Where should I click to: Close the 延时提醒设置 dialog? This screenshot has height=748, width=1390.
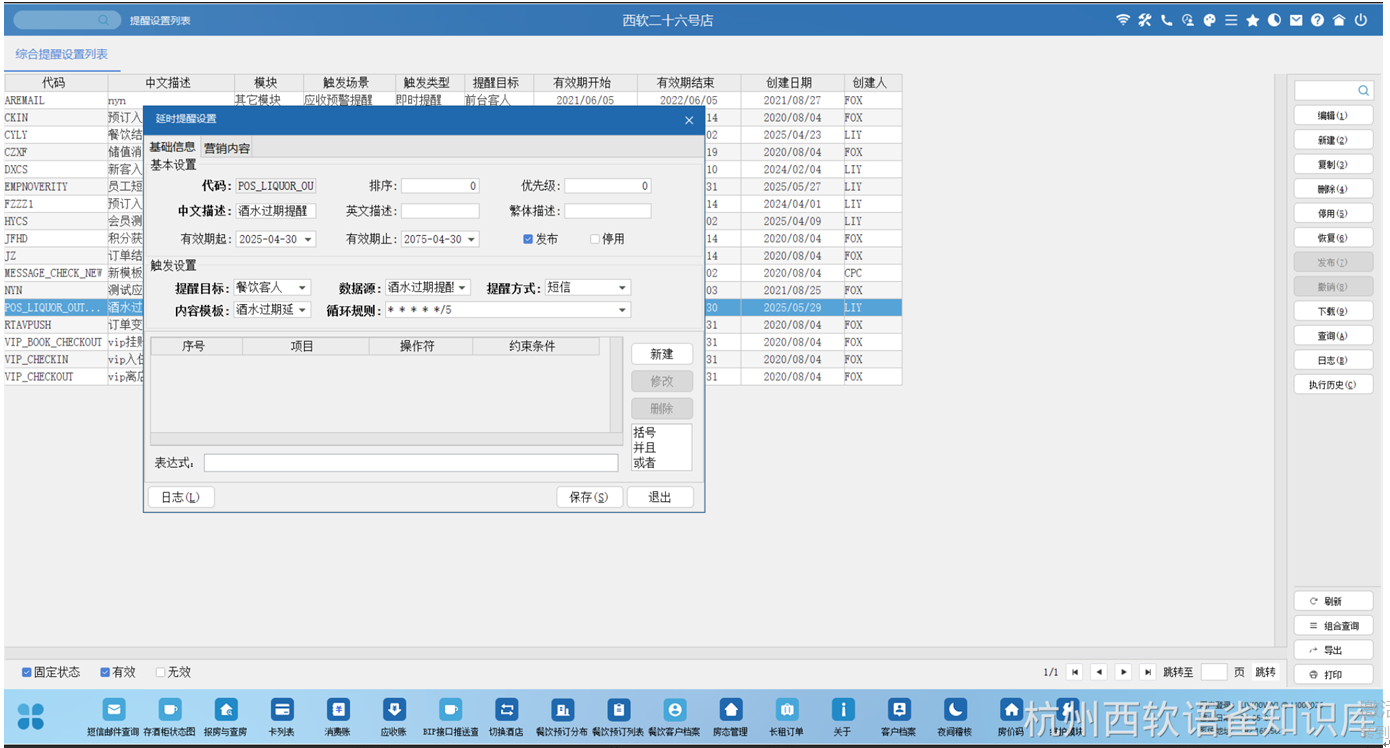click(x=688, y=120)
